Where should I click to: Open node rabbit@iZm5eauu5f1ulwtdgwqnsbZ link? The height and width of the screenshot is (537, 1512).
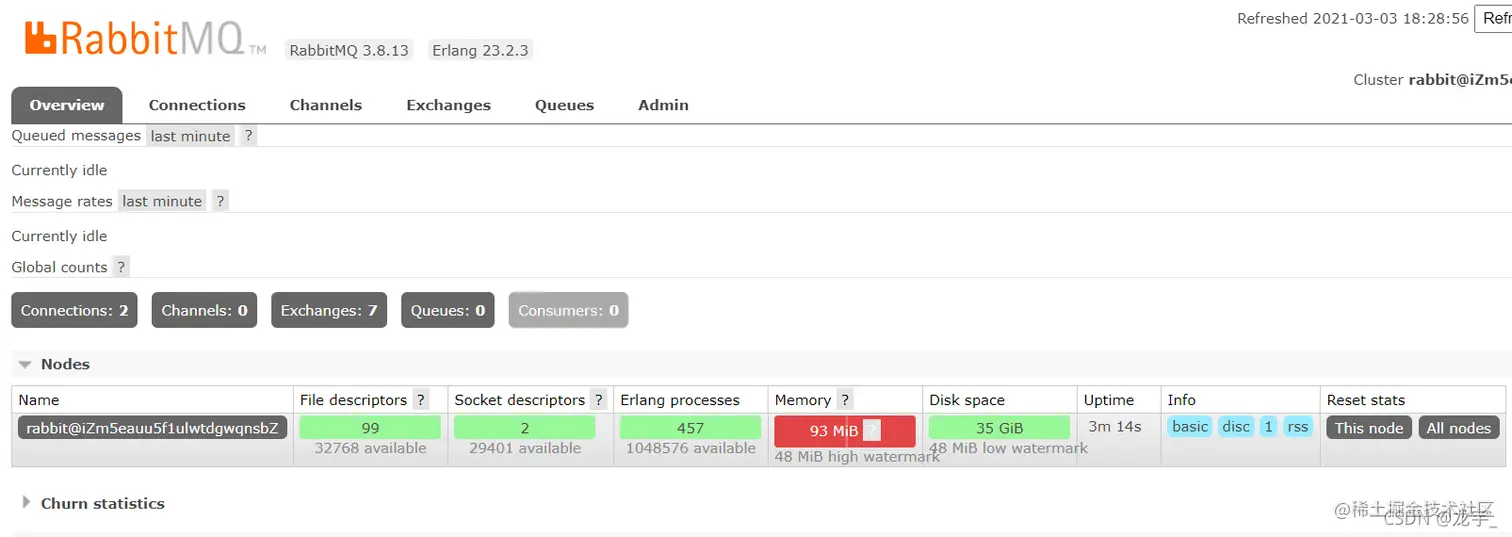[x=153, y=428]
